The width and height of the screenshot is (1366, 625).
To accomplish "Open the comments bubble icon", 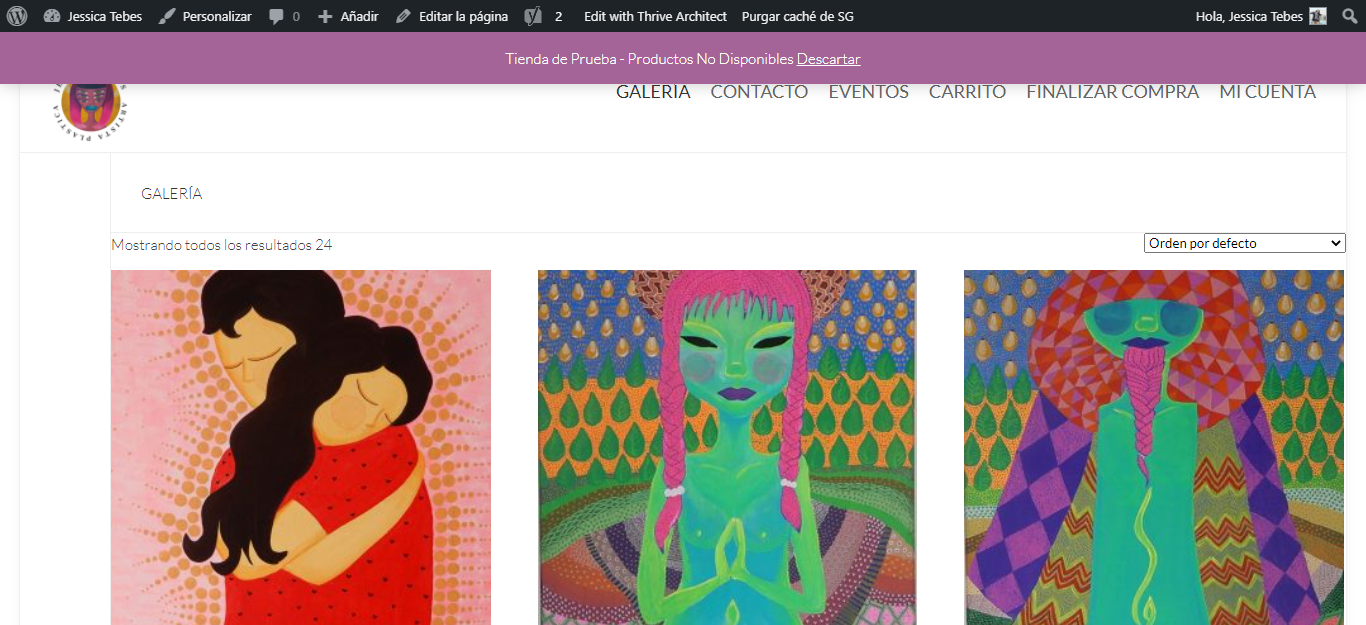I will [277, 16].
